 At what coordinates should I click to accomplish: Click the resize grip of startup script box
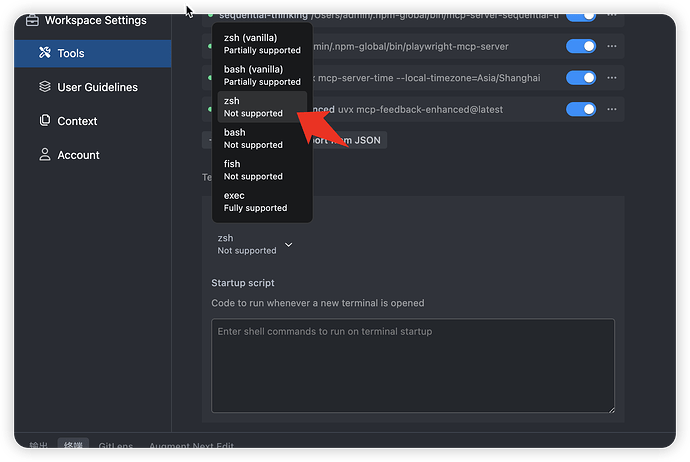611,409
